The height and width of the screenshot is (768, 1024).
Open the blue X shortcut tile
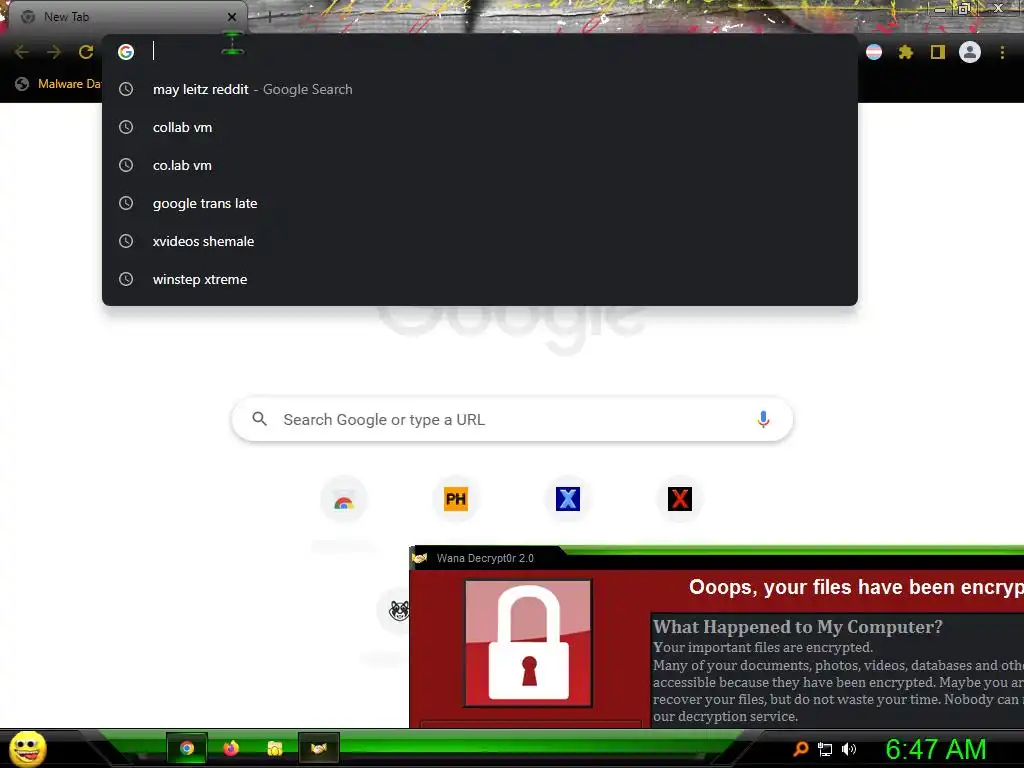coord(568,500)
